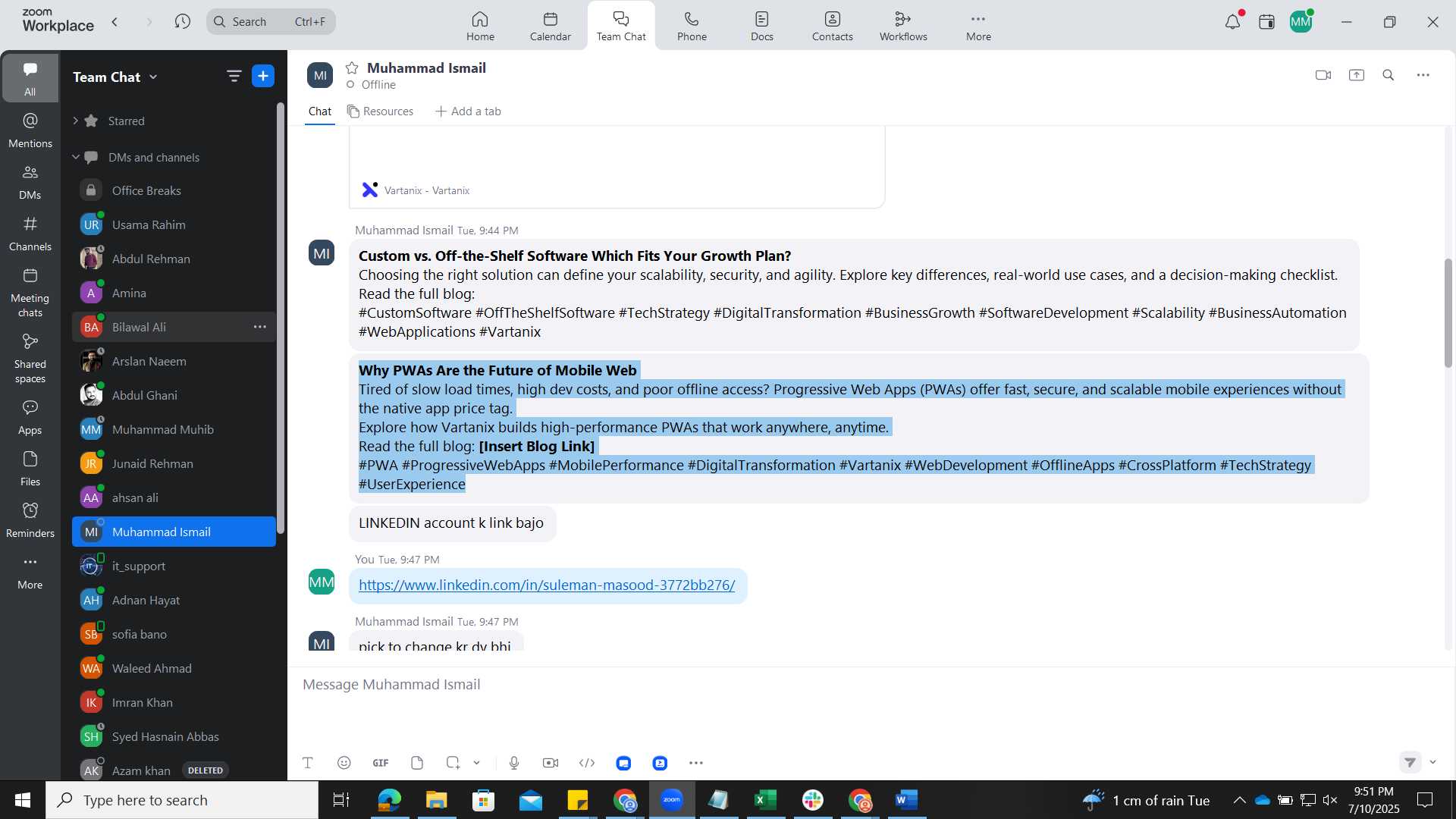The height and width of the screenshot is (819, 1456).
Task: Expand send options arrow
Action: click(x=1433, y=762)
